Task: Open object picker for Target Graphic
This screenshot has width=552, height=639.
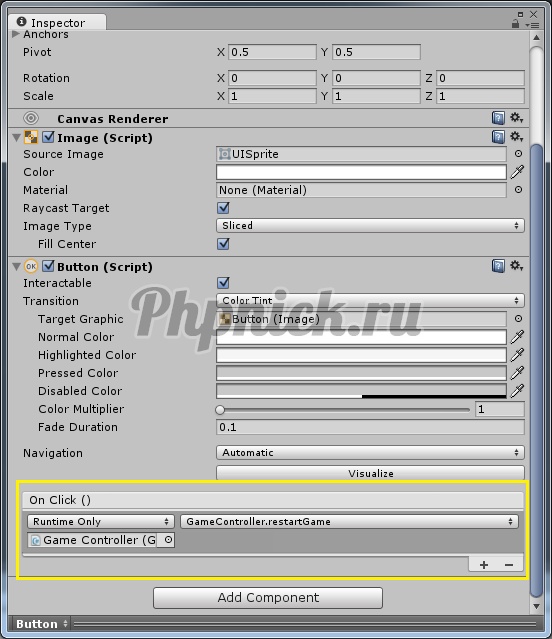Action: [518, 319]
